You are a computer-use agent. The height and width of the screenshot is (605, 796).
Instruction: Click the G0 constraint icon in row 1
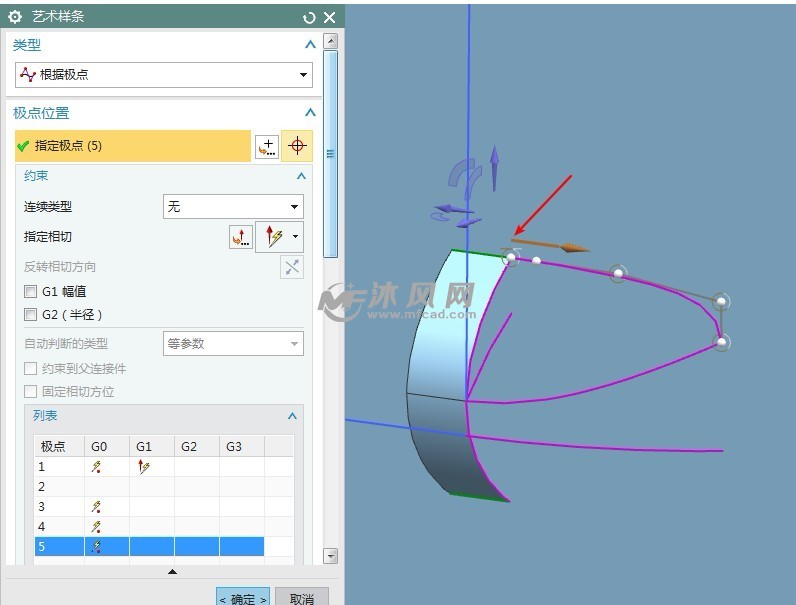(x=96, y=467)
